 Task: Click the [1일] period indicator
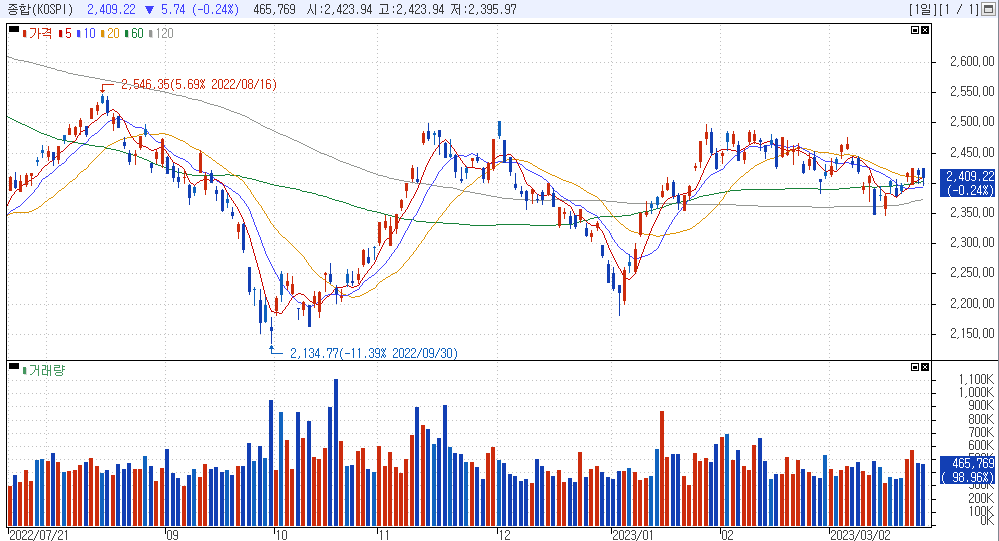click(x=923, y=10)
